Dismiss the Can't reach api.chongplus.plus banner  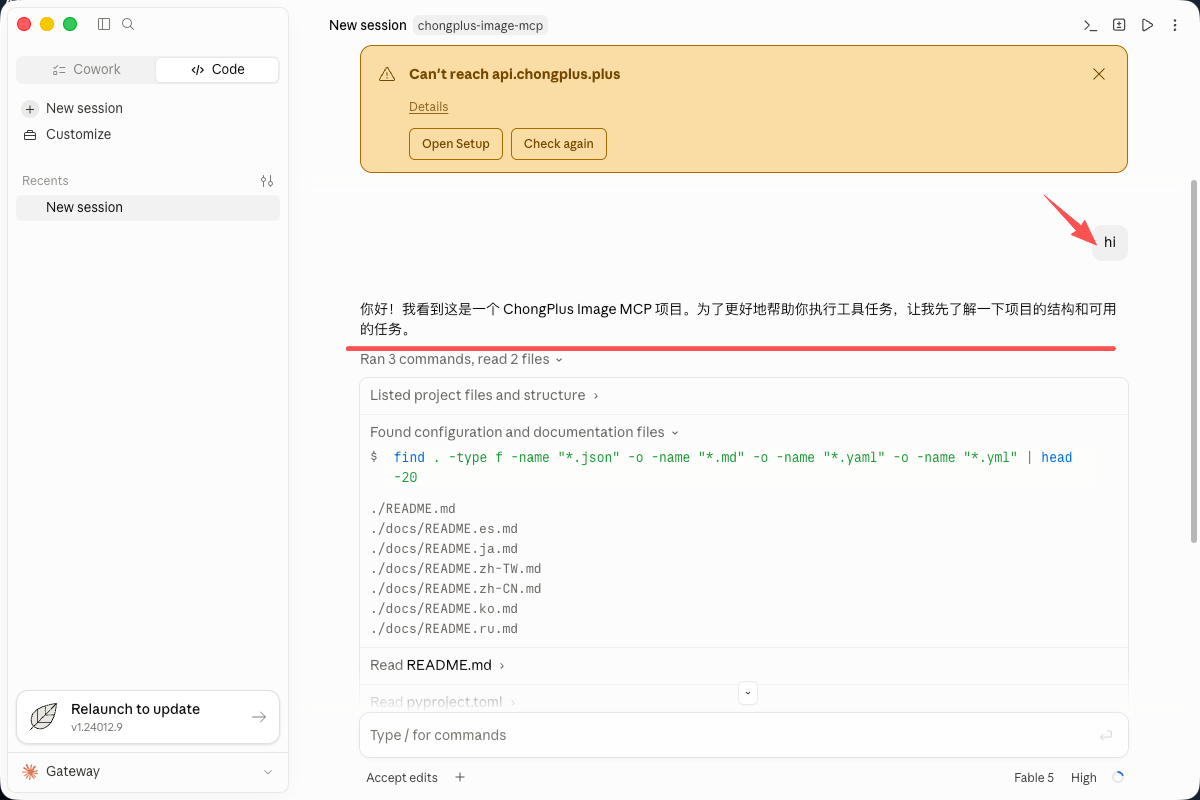tap(1099, 74)
